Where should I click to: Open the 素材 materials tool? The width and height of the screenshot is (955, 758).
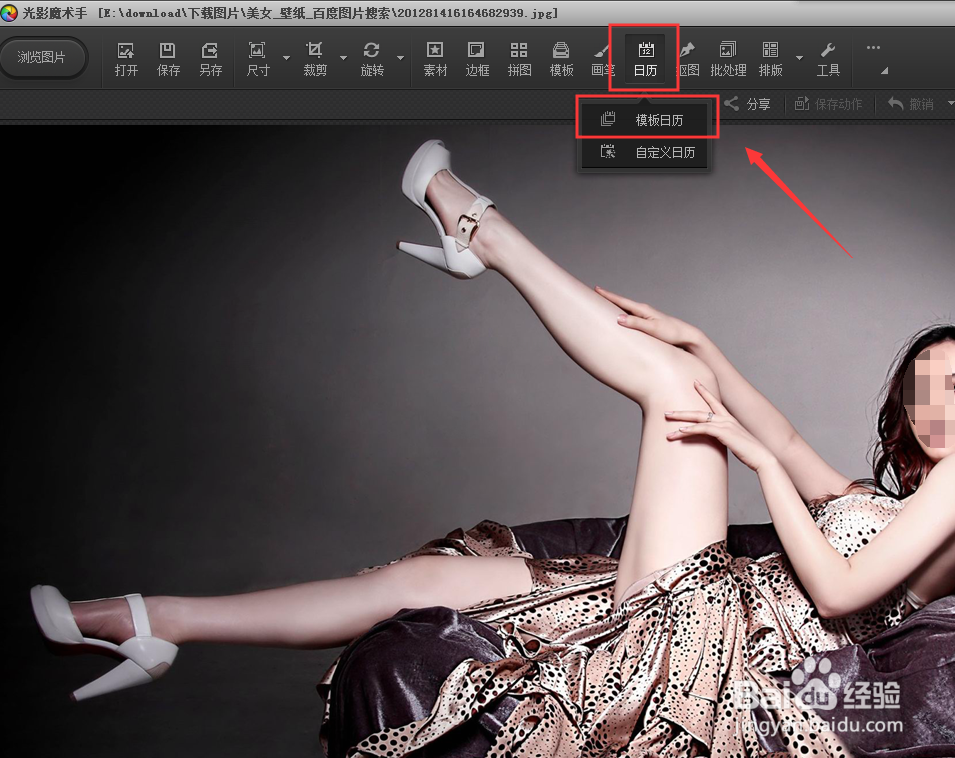[x=435, y=59]
